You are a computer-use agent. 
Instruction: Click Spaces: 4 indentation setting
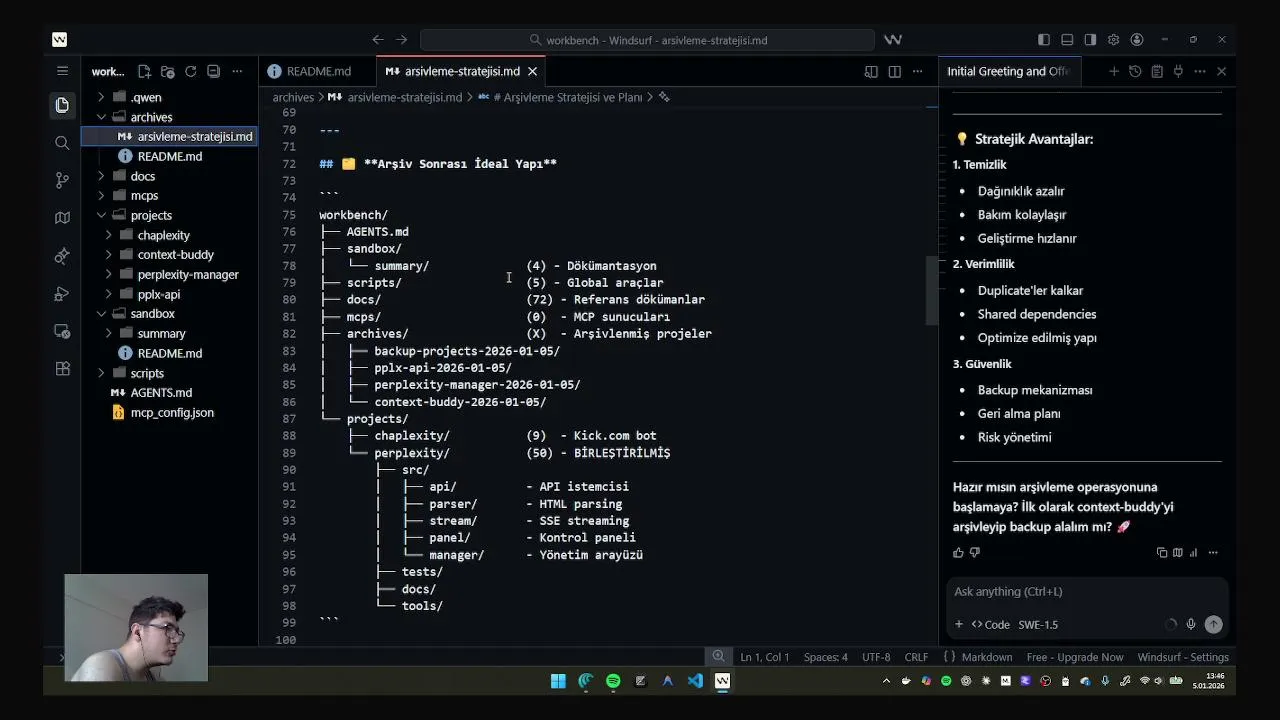[x=826, y=657]
